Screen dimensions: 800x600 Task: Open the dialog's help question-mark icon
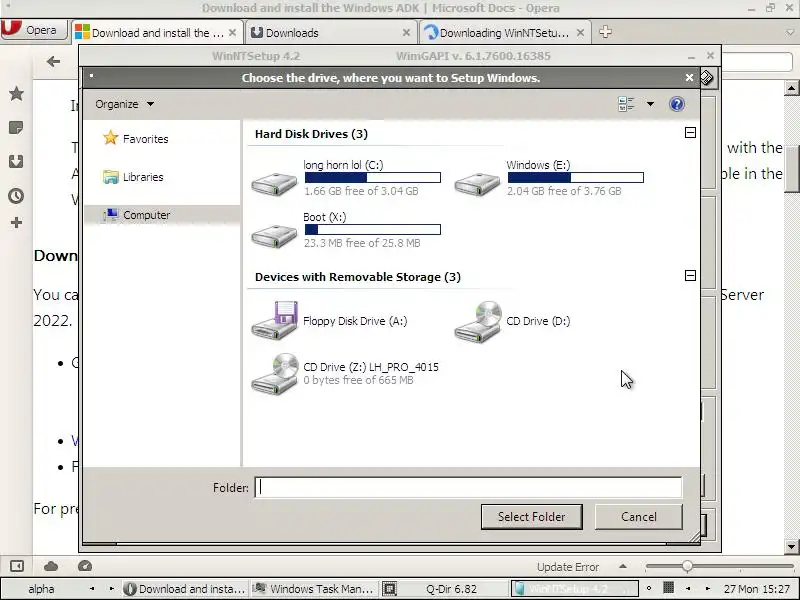click(677, 104)
